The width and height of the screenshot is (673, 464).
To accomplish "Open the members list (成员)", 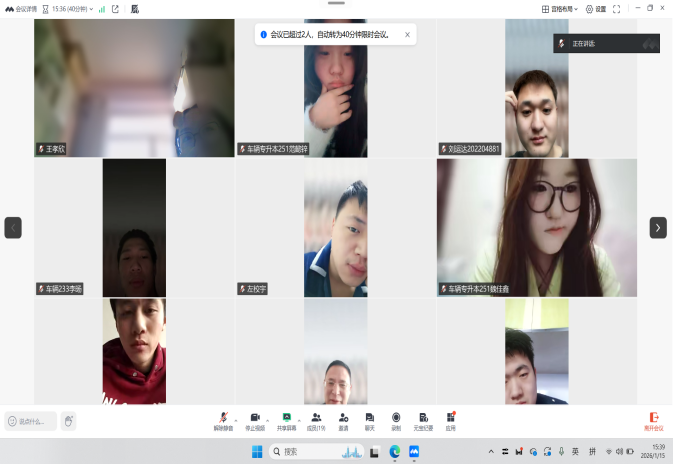I will coord(315,418).
